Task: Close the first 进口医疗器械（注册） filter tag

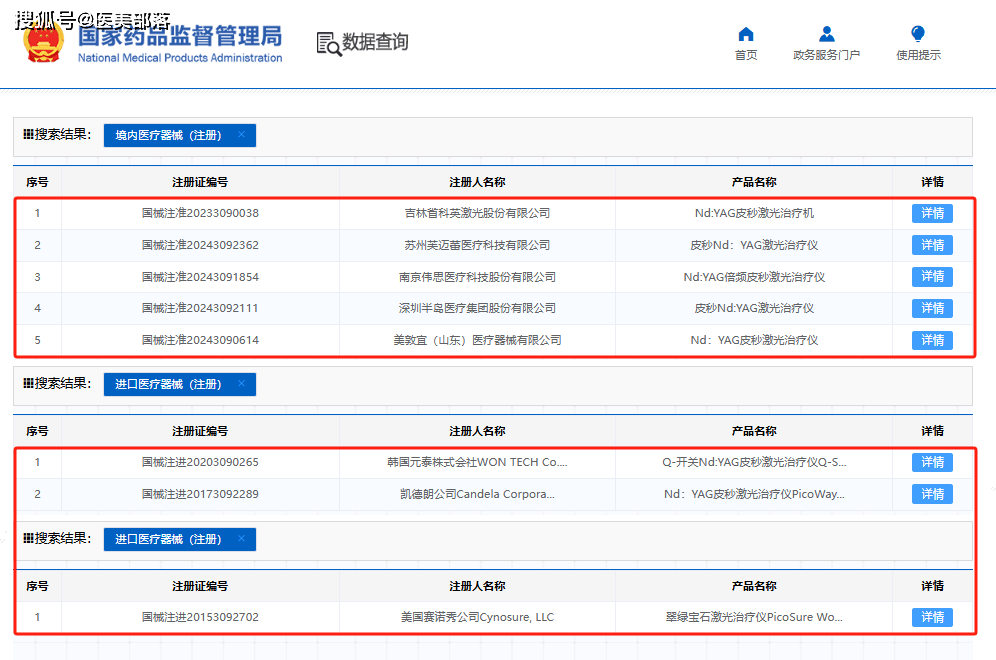Action: click(x=241, y=383)
